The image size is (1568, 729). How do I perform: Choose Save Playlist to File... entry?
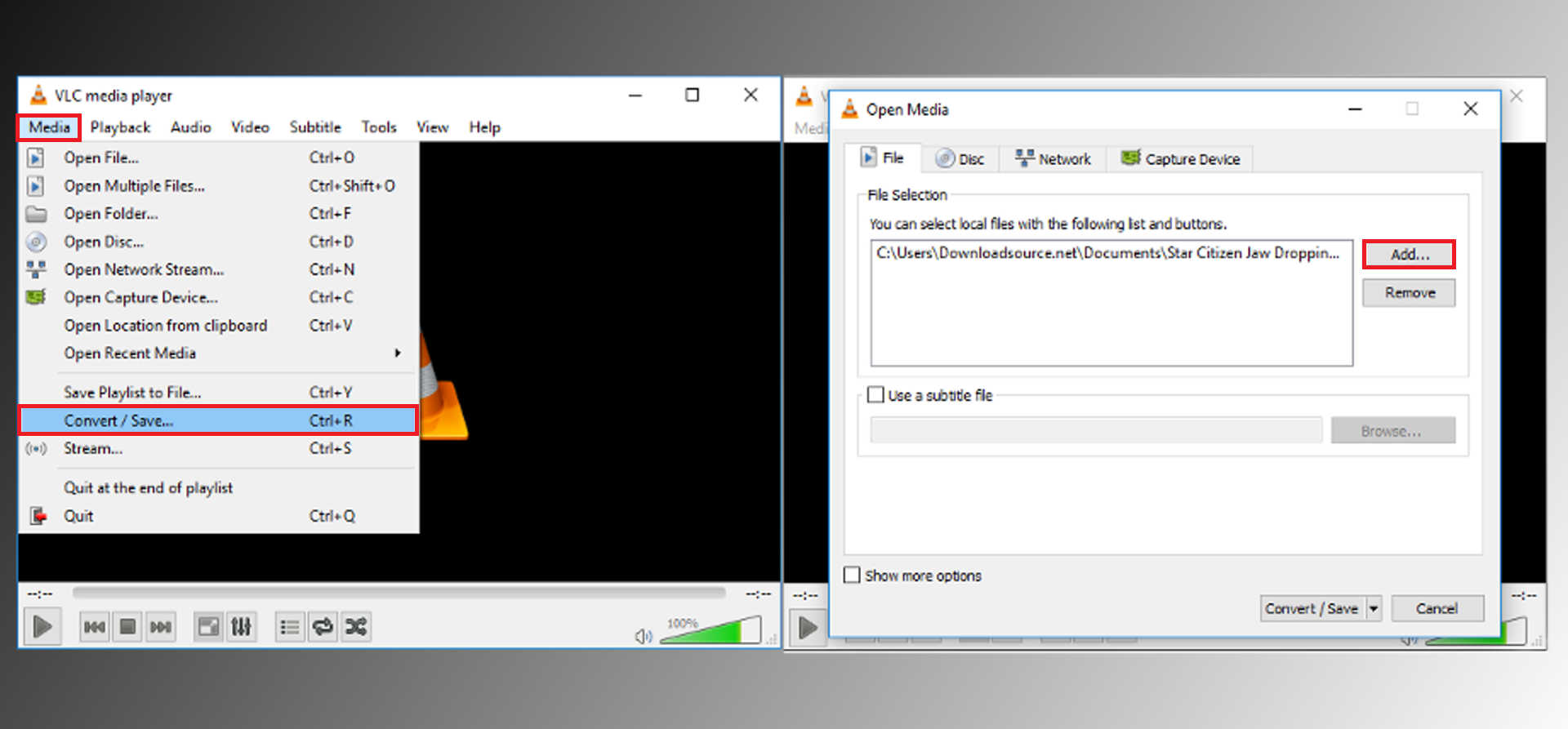[219, 393]
